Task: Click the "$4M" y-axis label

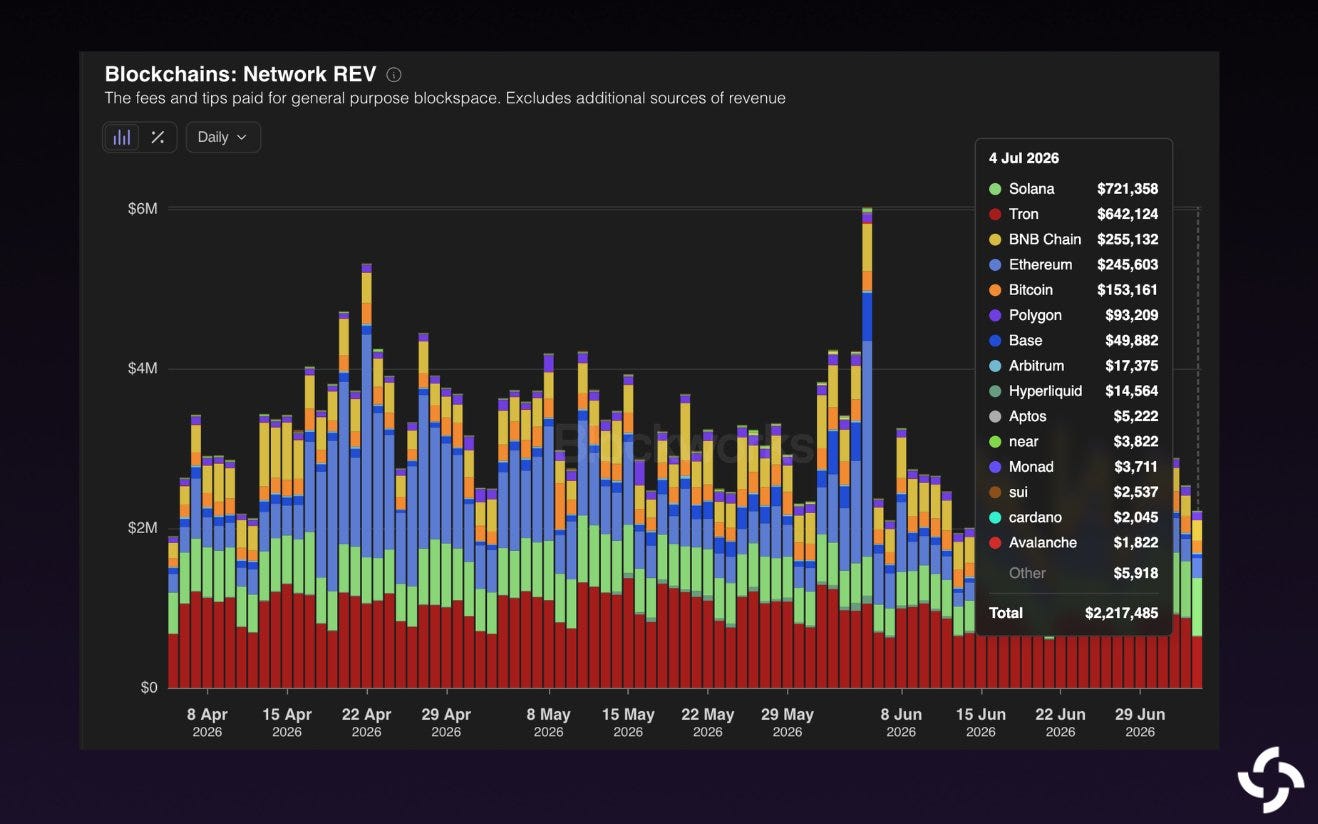Action: 142,368
